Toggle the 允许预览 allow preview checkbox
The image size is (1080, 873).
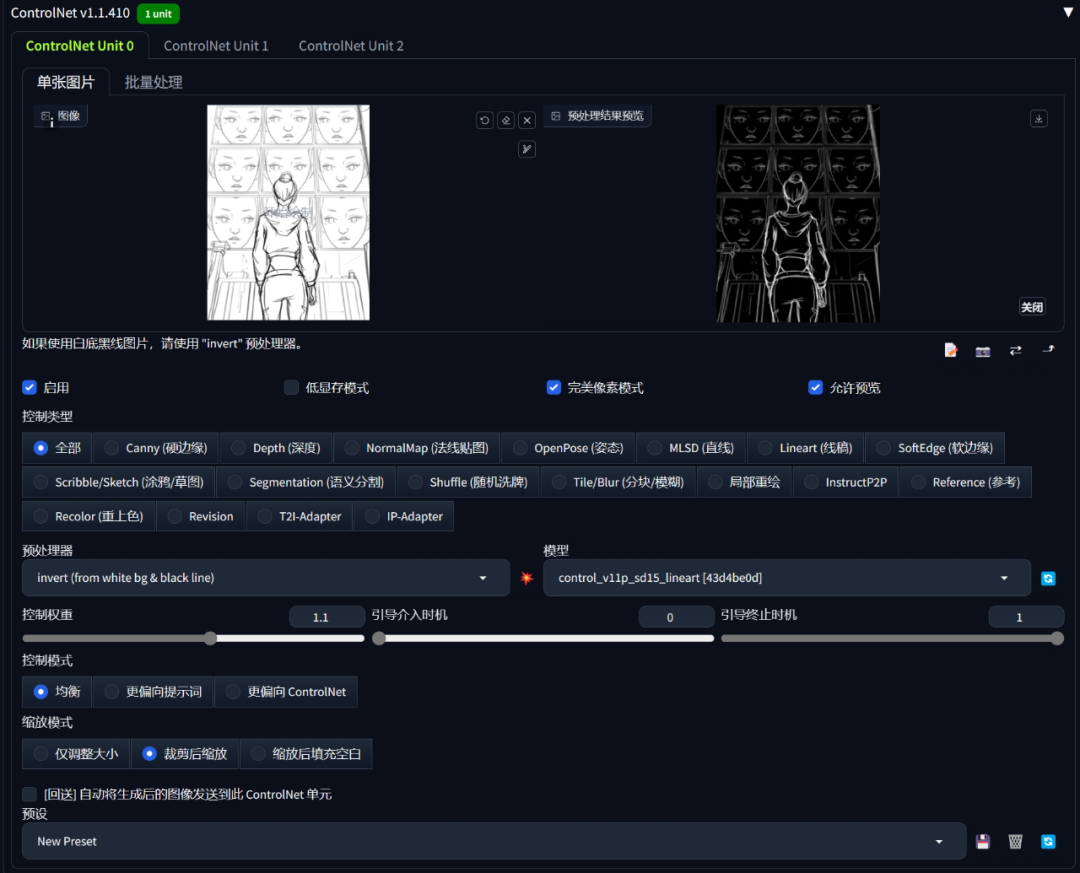tap(816, 387)
